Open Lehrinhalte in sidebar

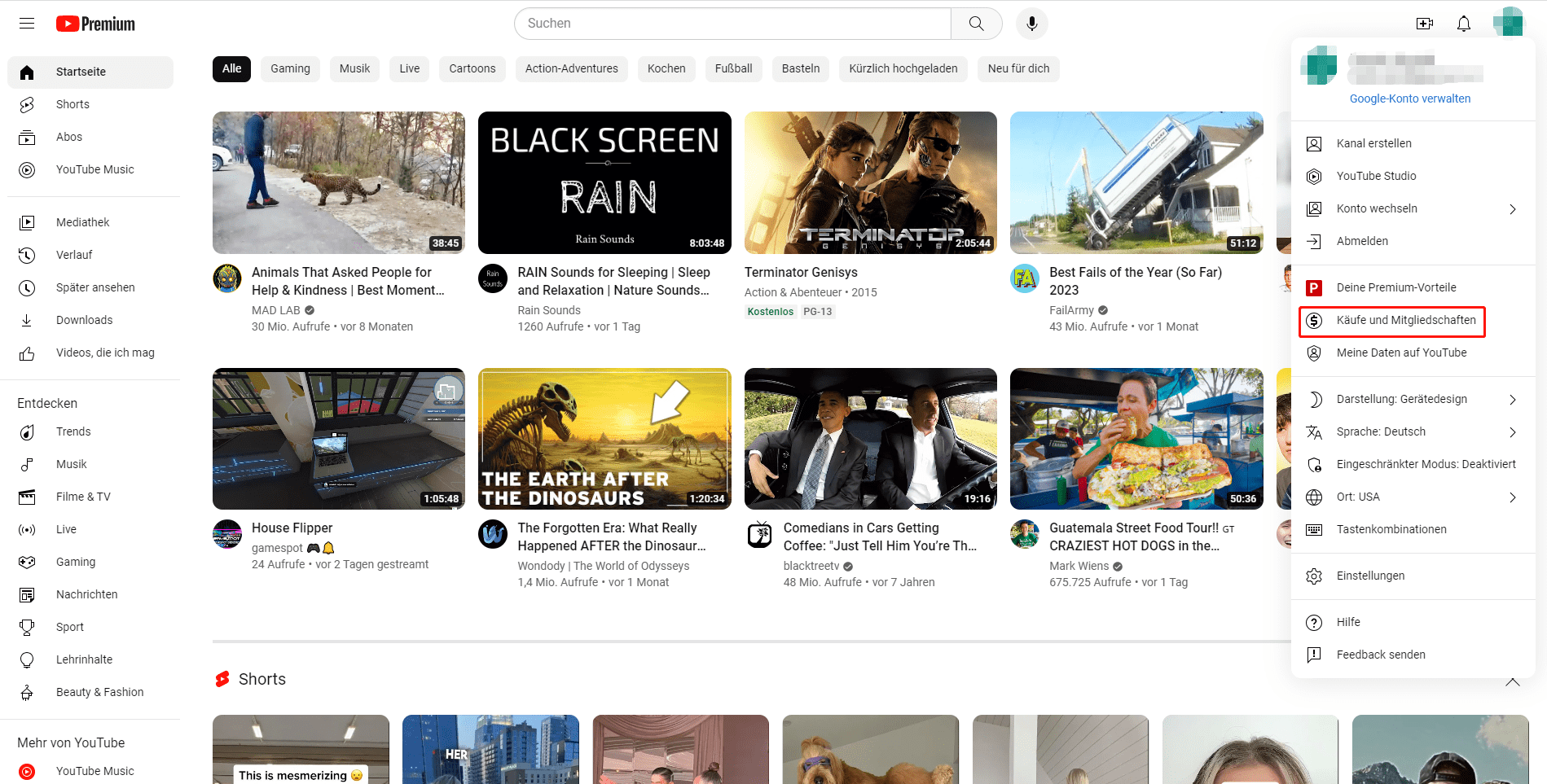90,659
